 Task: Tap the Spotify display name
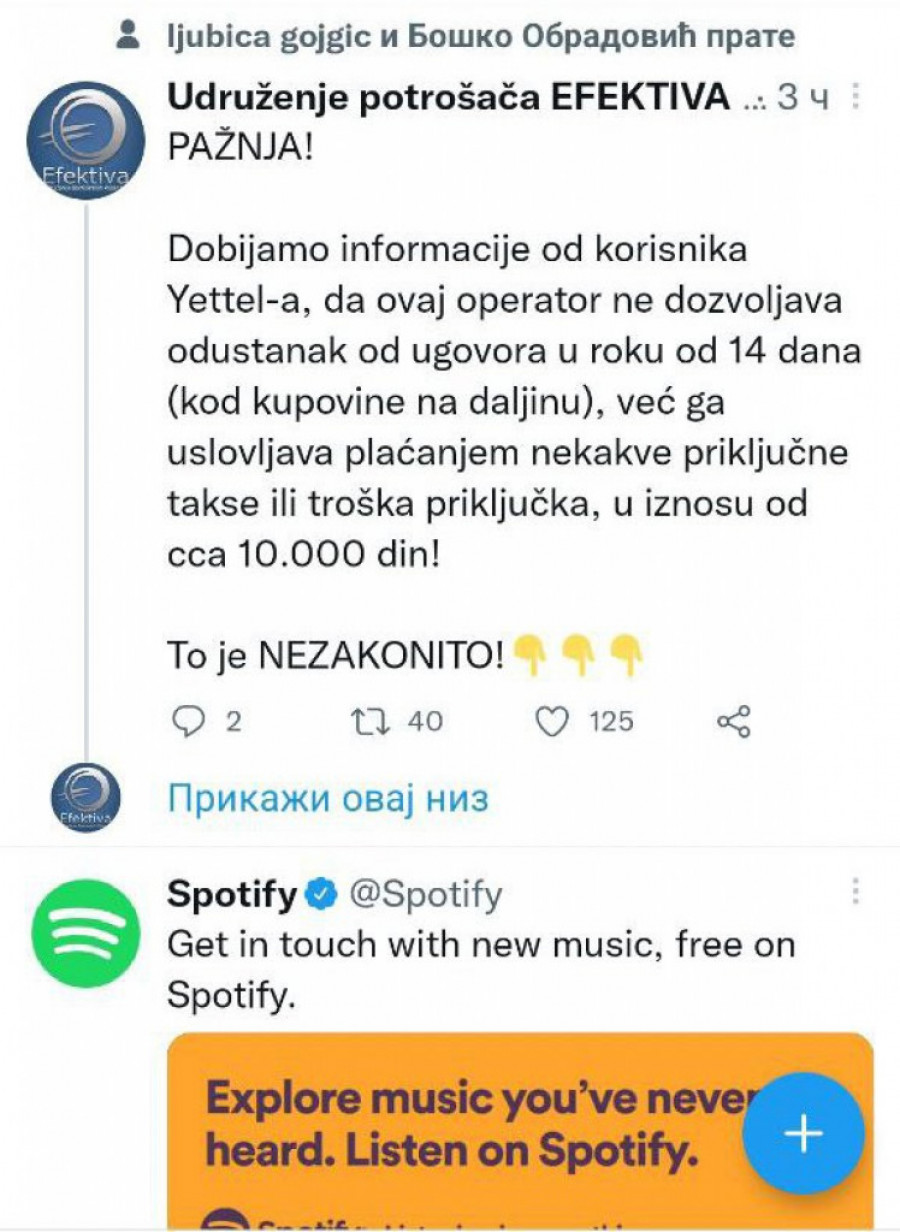click(x=232, y=894)
